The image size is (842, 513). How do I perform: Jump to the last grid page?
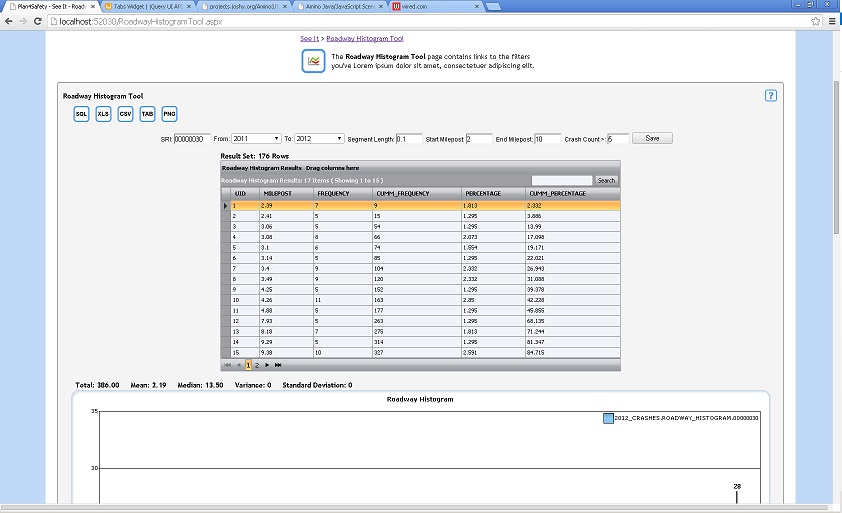(x=278, y=365)
